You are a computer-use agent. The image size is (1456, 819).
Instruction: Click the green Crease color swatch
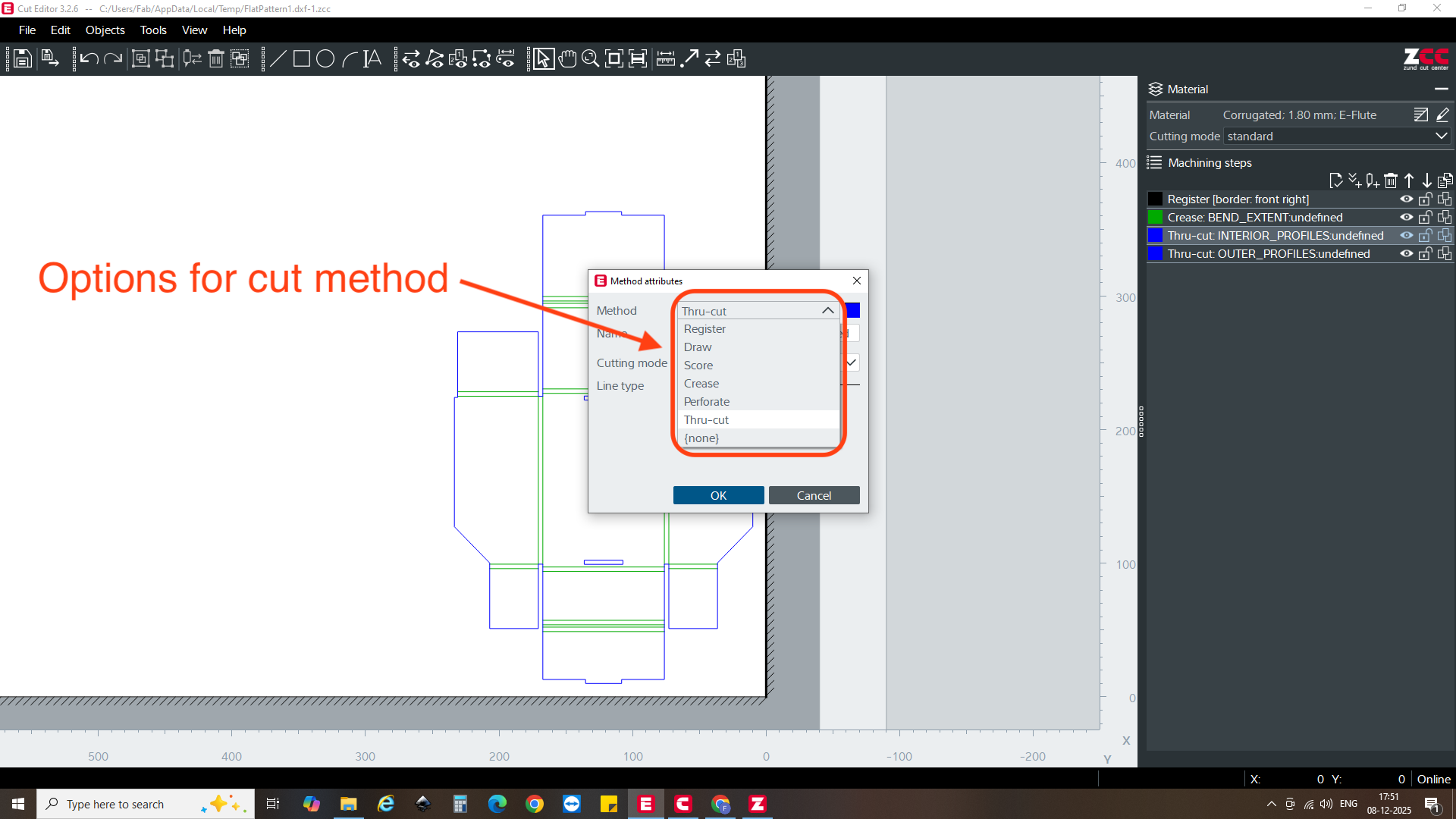[x=1155, y=218]
